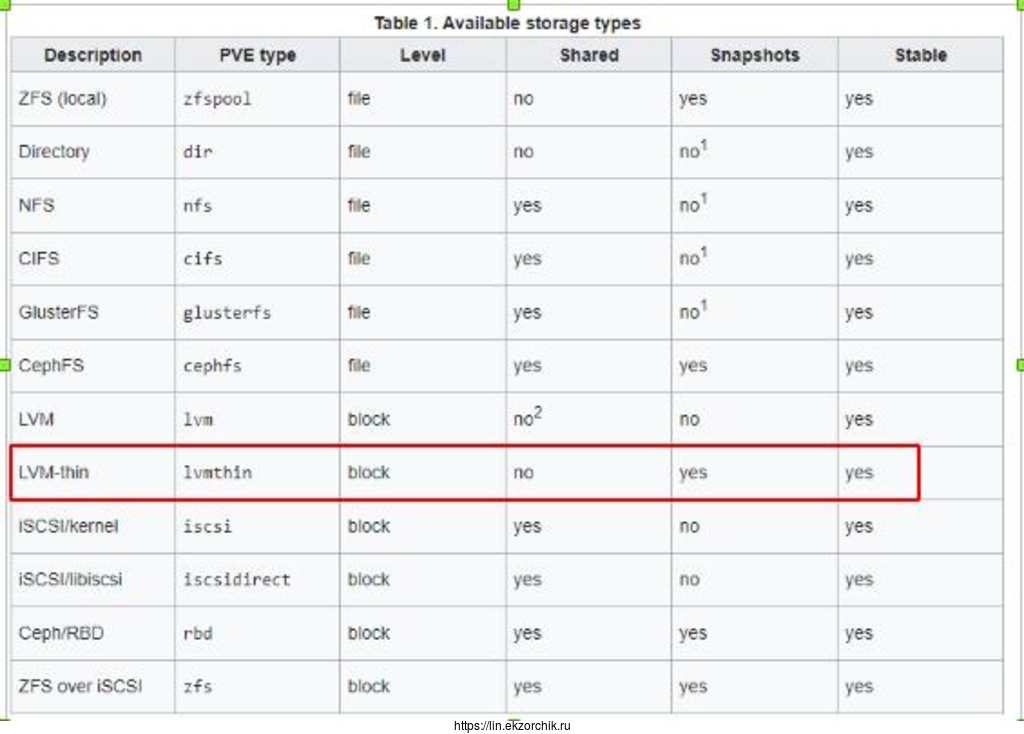The width and height of the screenshot is (1024, 734).
Task: Select the LVM-thin description cell
Action: [54, 473]
